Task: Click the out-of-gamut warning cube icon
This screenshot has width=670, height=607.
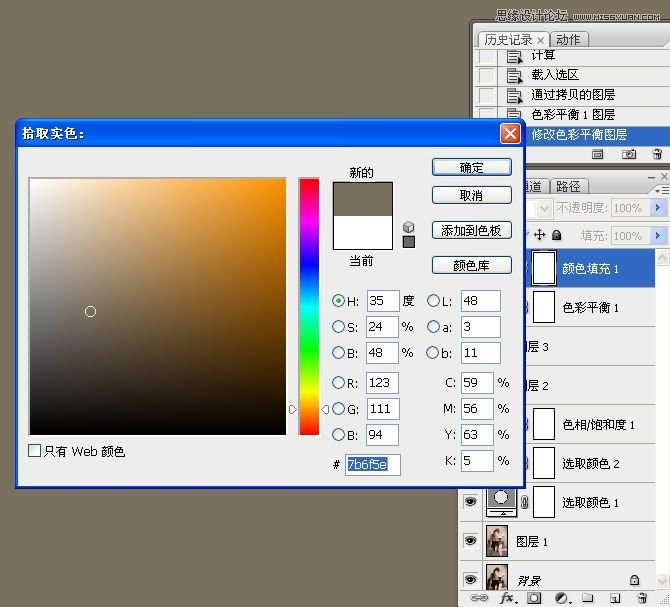Action: click(x=408, y=226)
